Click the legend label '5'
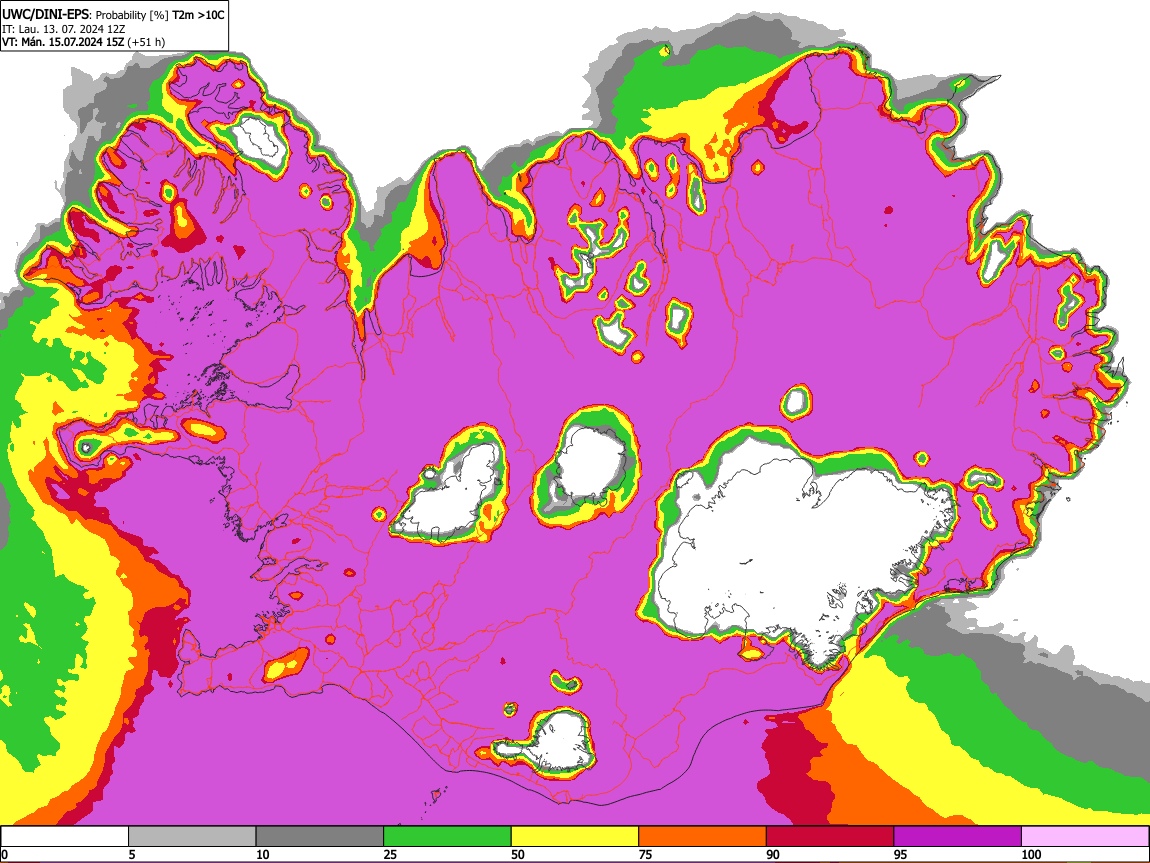Image resolution: width=1150 pixels, height=863 pixels. [133, 854]
